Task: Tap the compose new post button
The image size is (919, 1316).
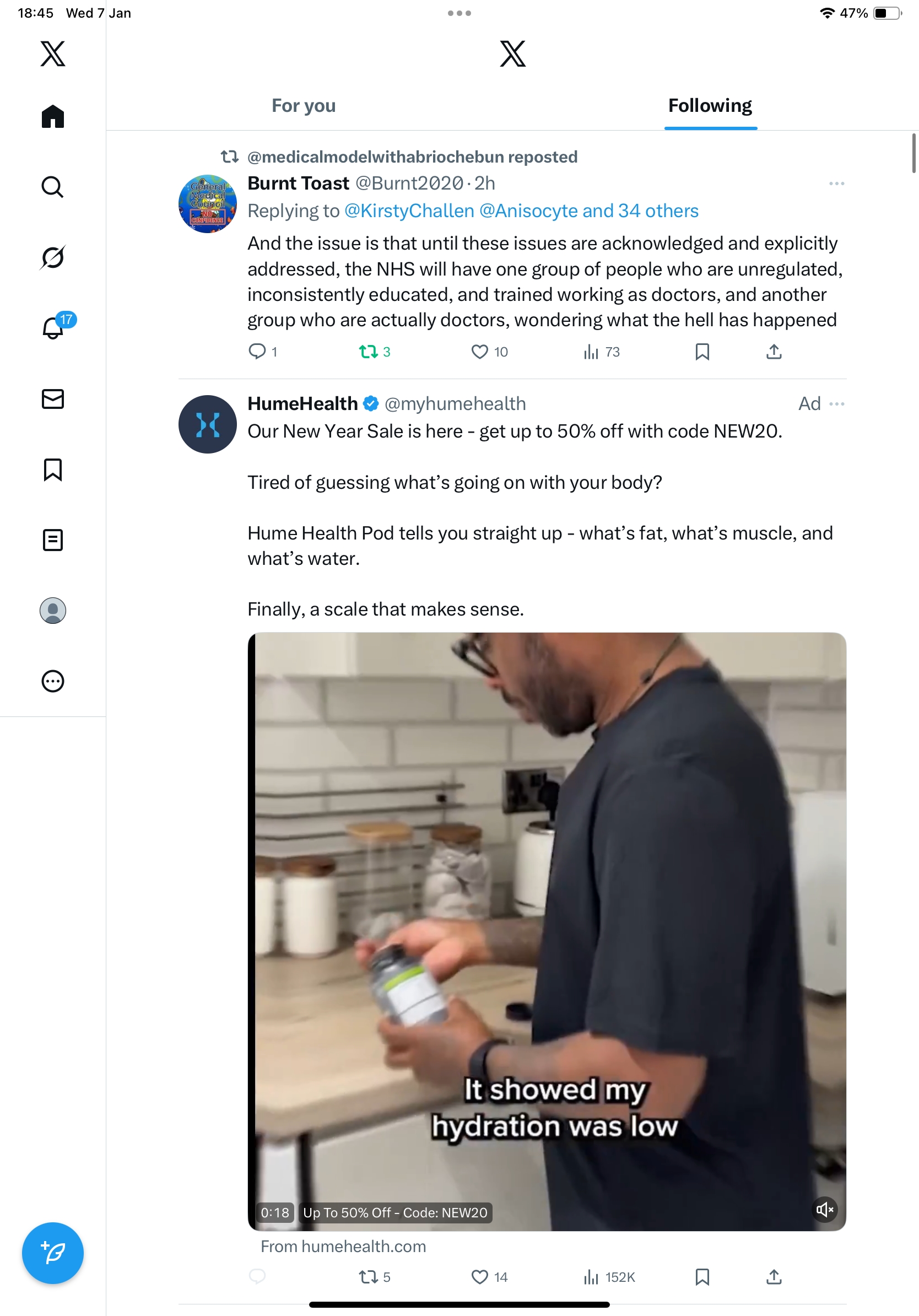Action: pos(53,1253)
